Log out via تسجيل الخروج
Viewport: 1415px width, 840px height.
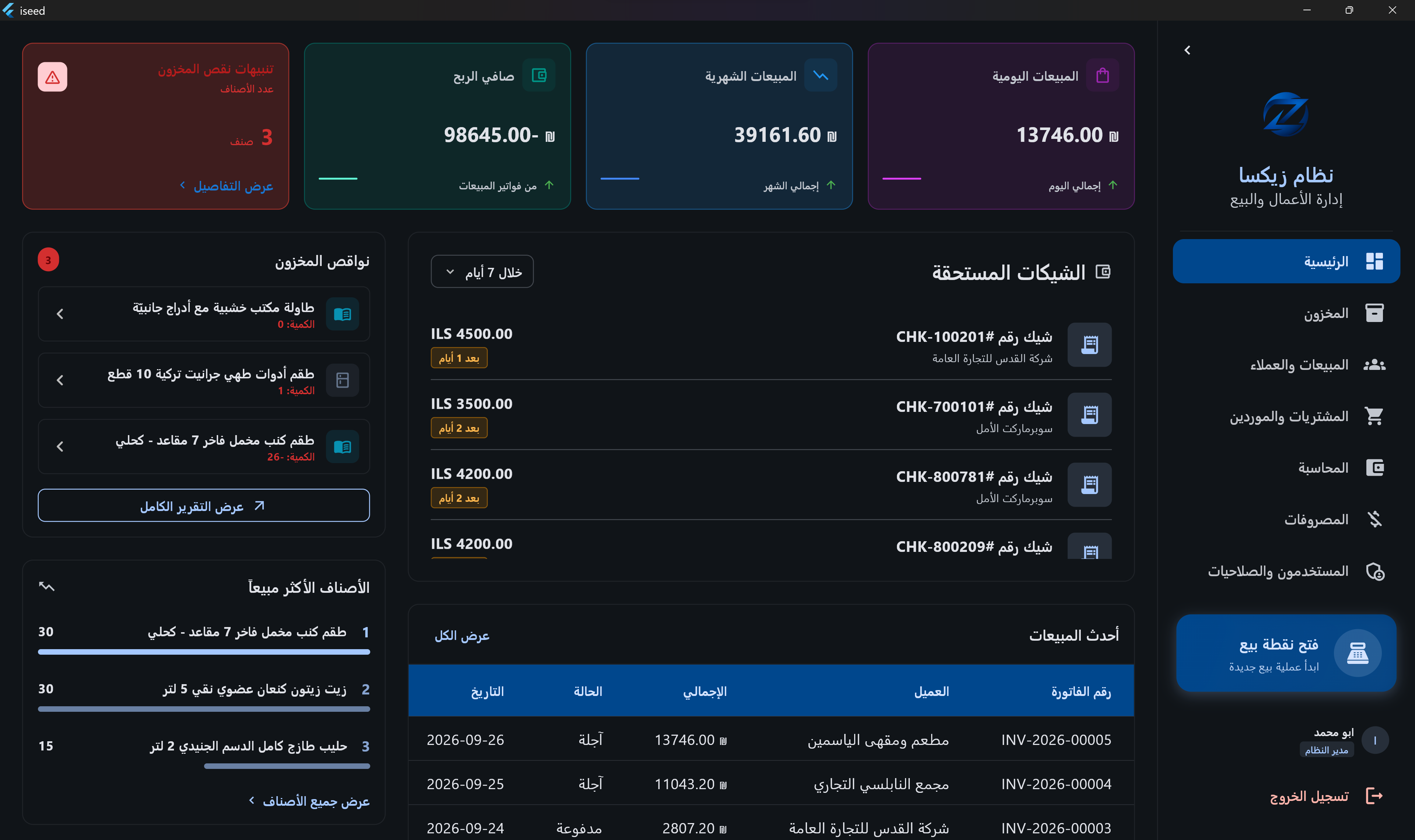(1326, 797)
